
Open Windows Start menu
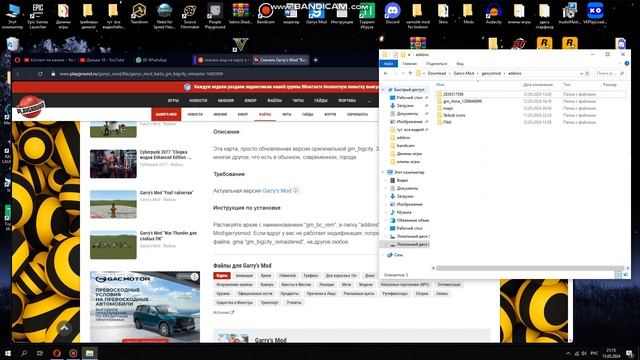pos(8,353)
